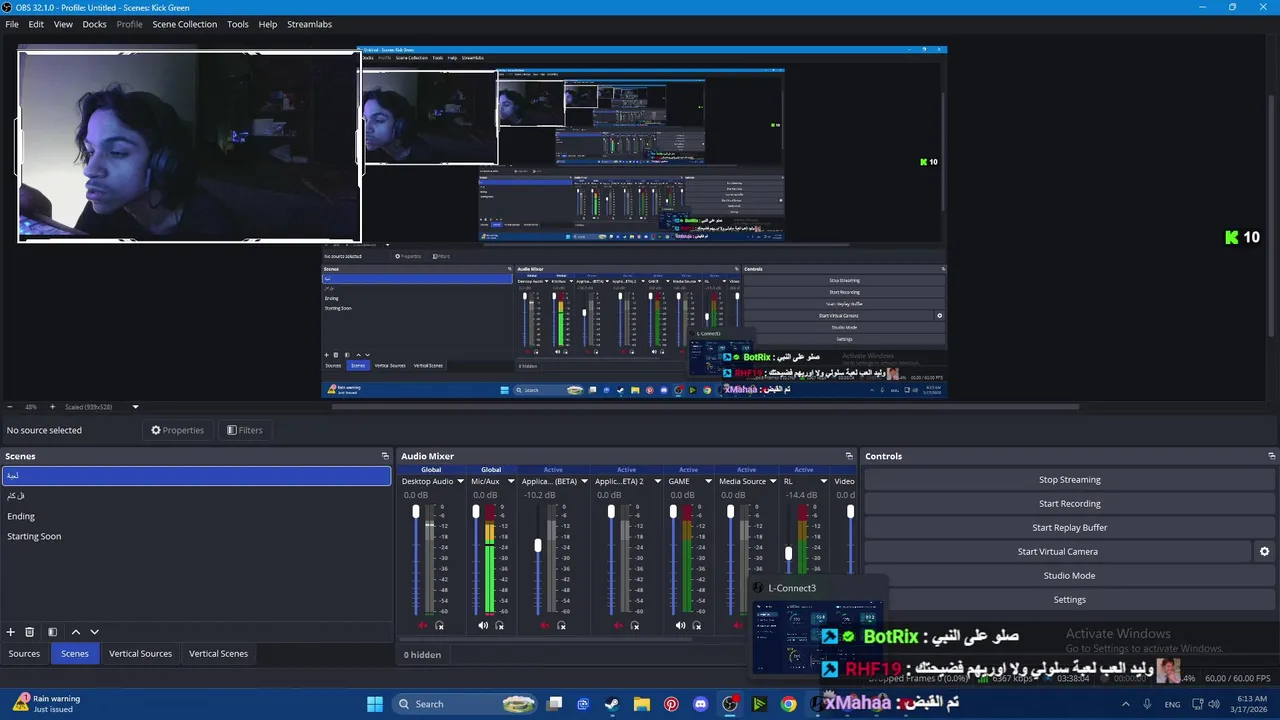
Task: Open GAME channel options dropdown
Action: click(709, 481)
